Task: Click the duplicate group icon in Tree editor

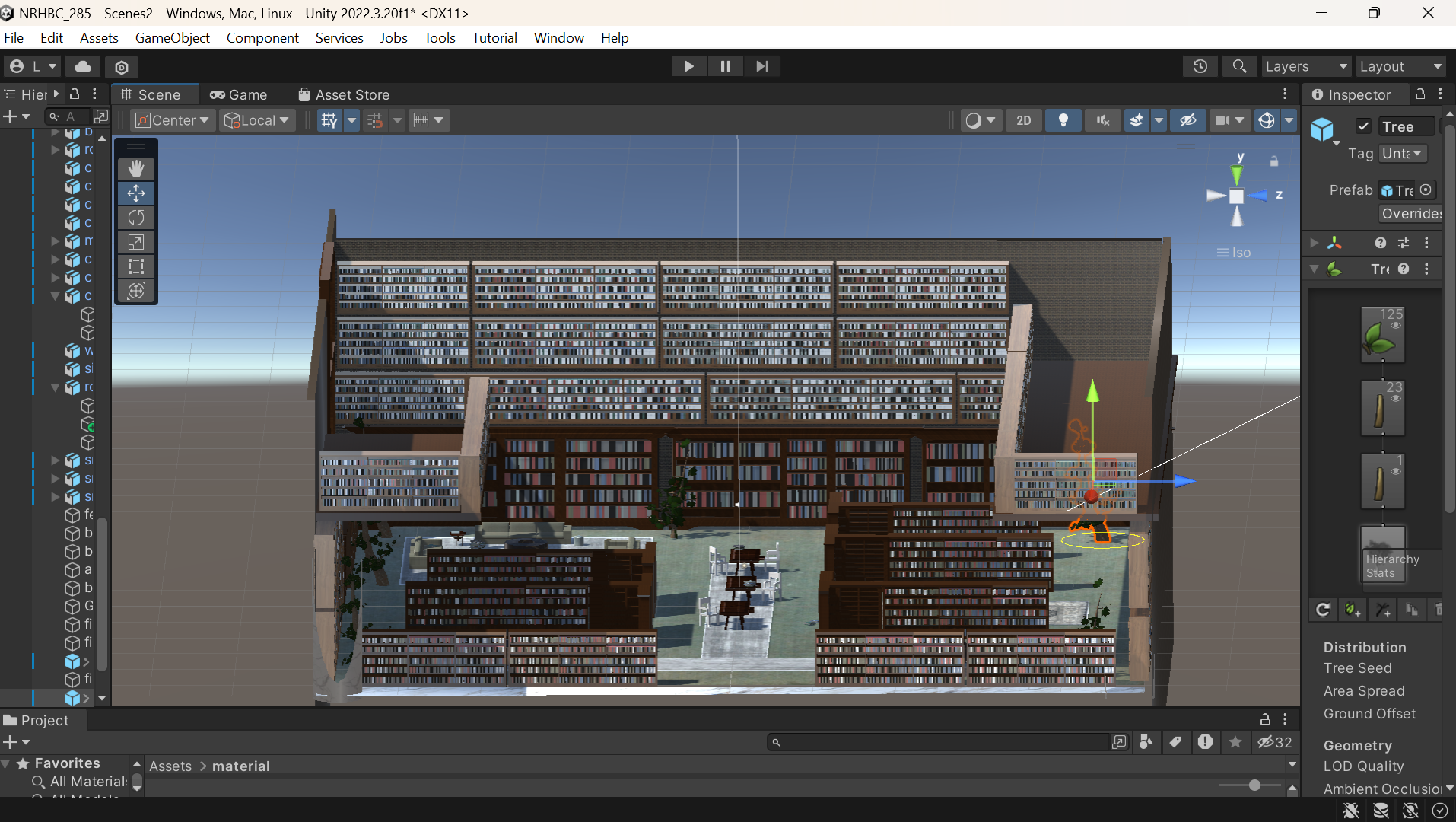Action: [1412, 610]
